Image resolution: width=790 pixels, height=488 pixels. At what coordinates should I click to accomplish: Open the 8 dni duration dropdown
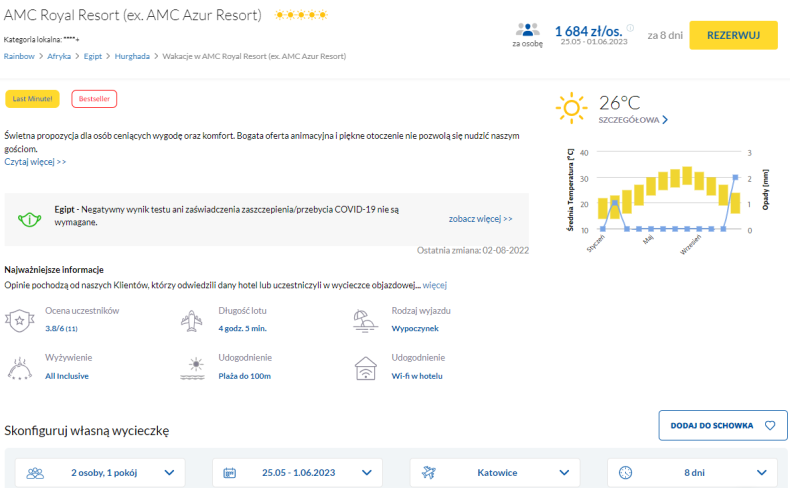pyautogui.click(x=692, y=472)
